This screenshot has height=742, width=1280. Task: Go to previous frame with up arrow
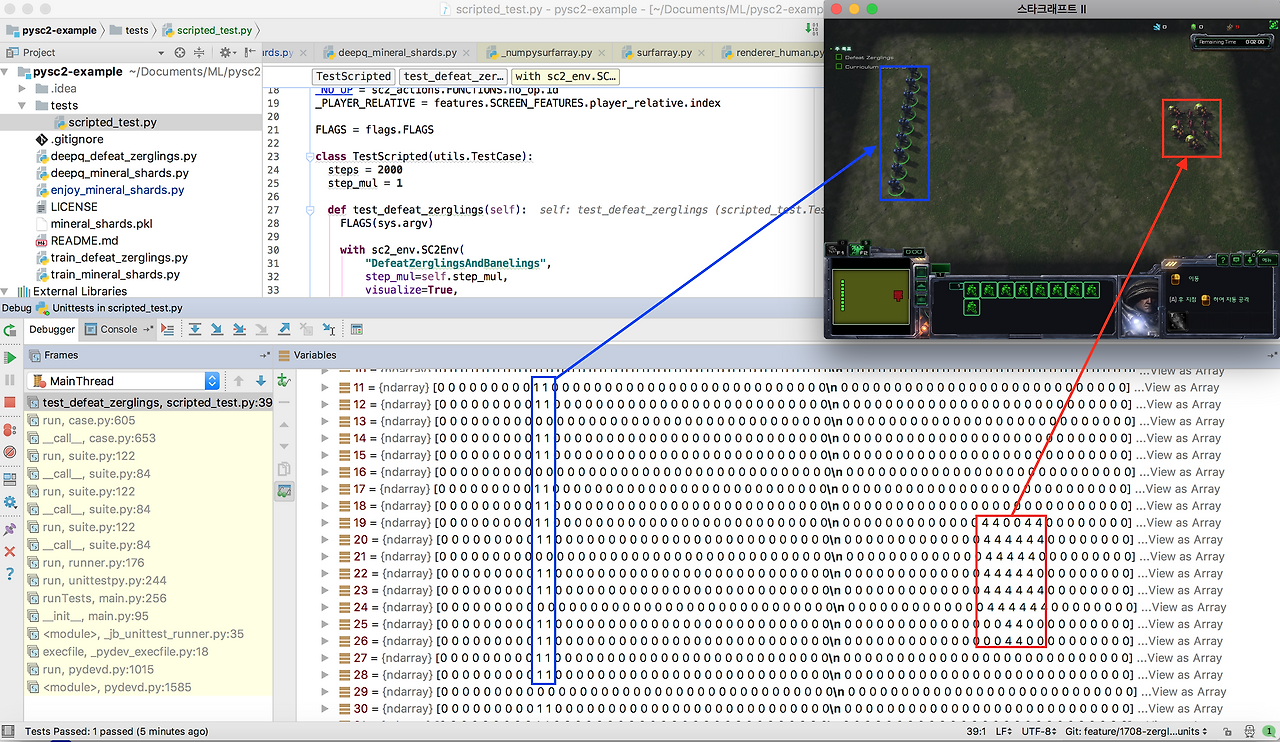click(239, 381)
